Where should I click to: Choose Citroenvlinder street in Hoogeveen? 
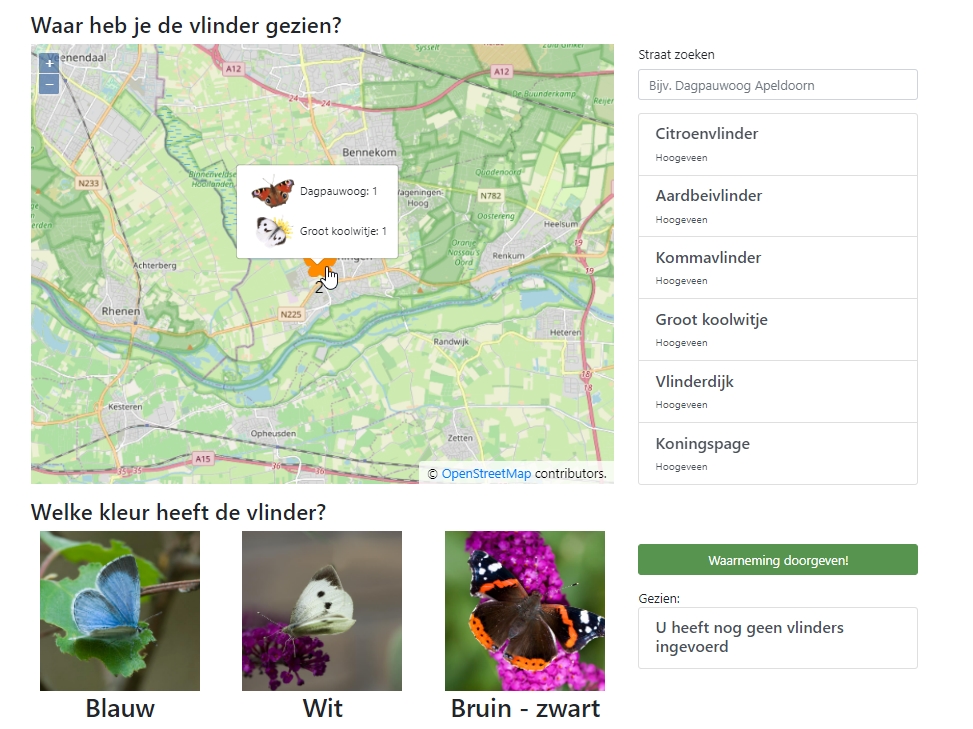point(778,145)
